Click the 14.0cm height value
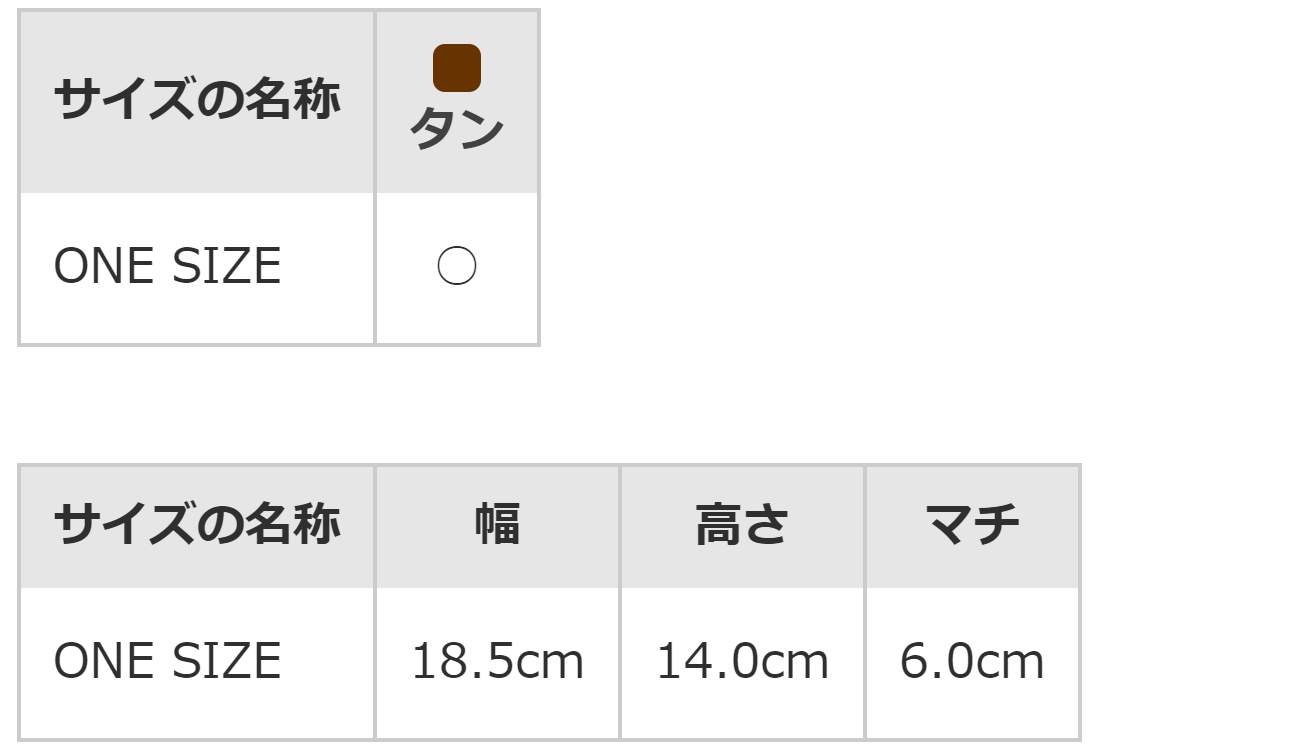 pos(742,662)
